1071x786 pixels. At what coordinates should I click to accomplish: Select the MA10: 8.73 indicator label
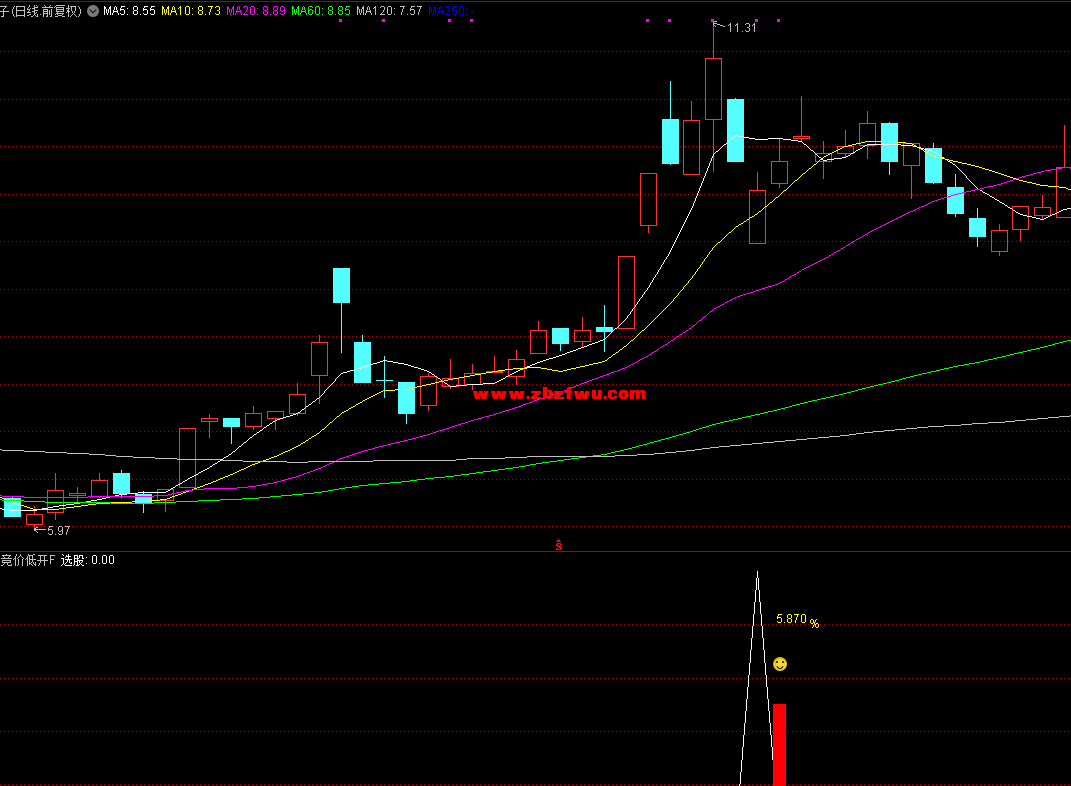tap(191, 11)
